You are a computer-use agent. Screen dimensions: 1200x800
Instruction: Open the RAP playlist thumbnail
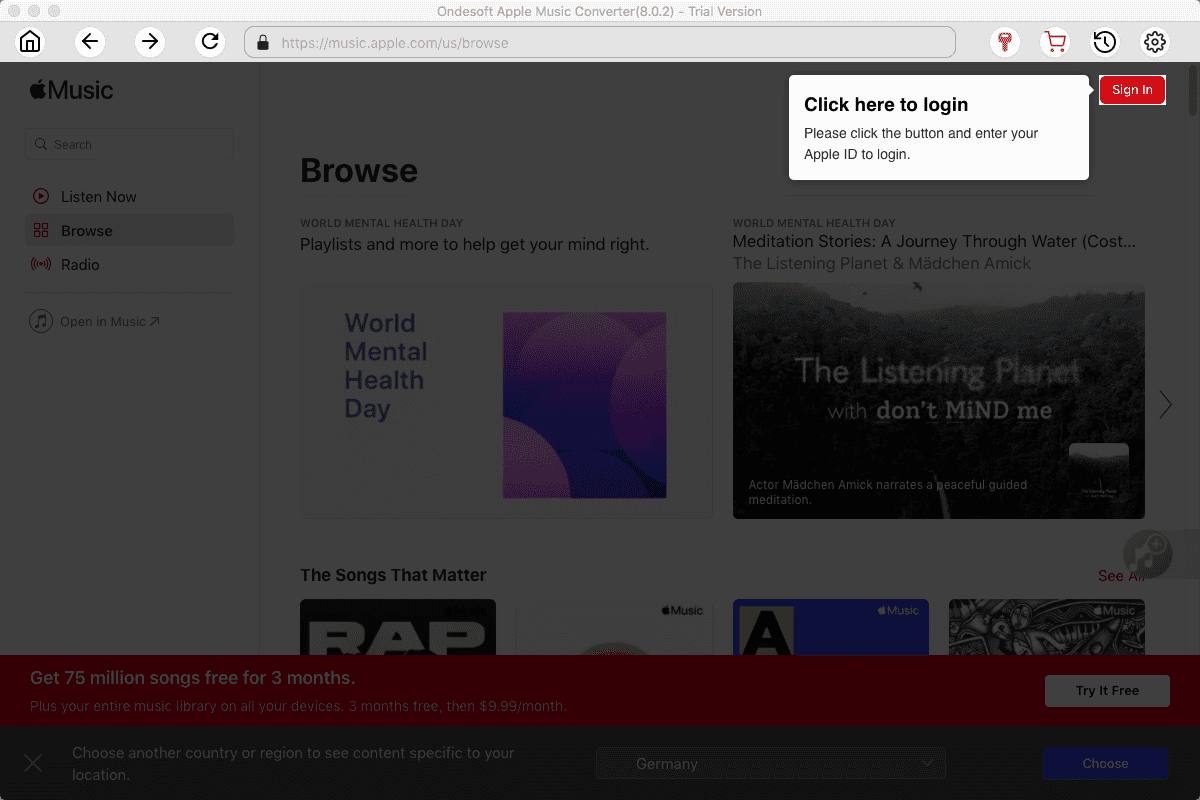click(x=398, y=627)
